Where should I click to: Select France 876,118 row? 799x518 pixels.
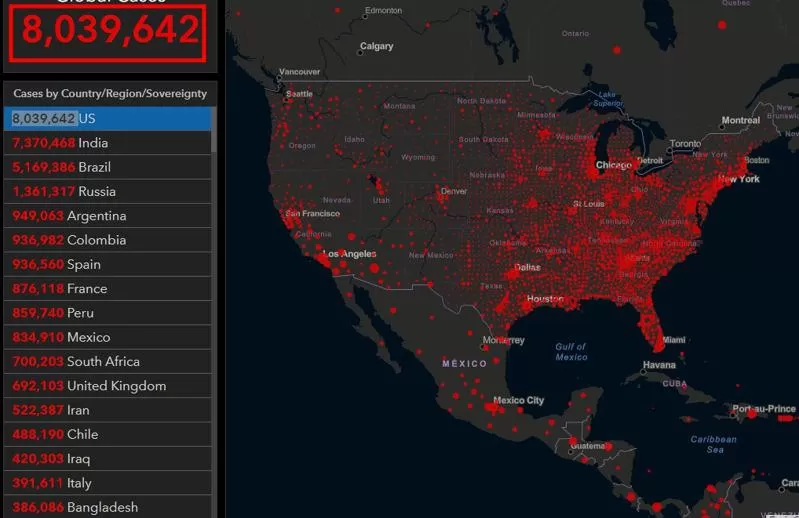pos(108,289)
